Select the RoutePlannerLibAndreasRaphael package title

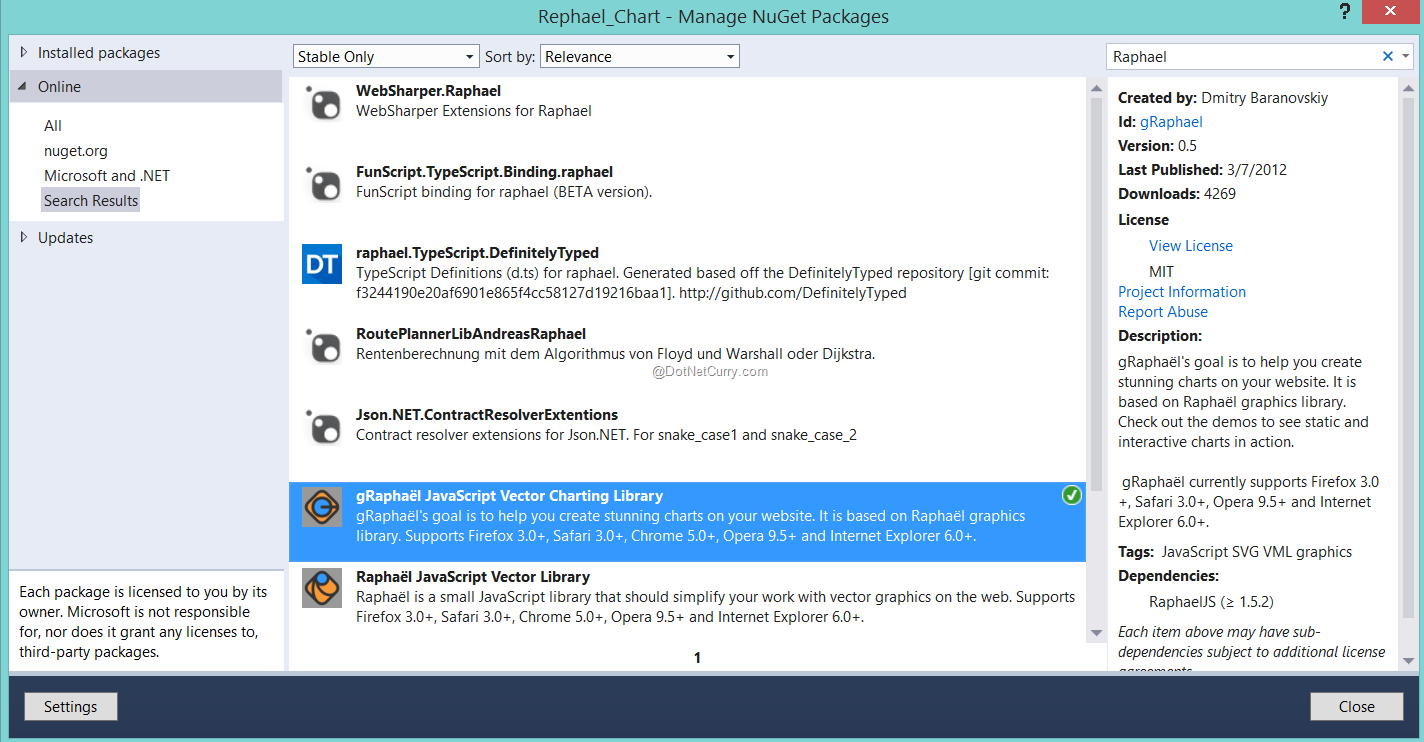[471, 334]
